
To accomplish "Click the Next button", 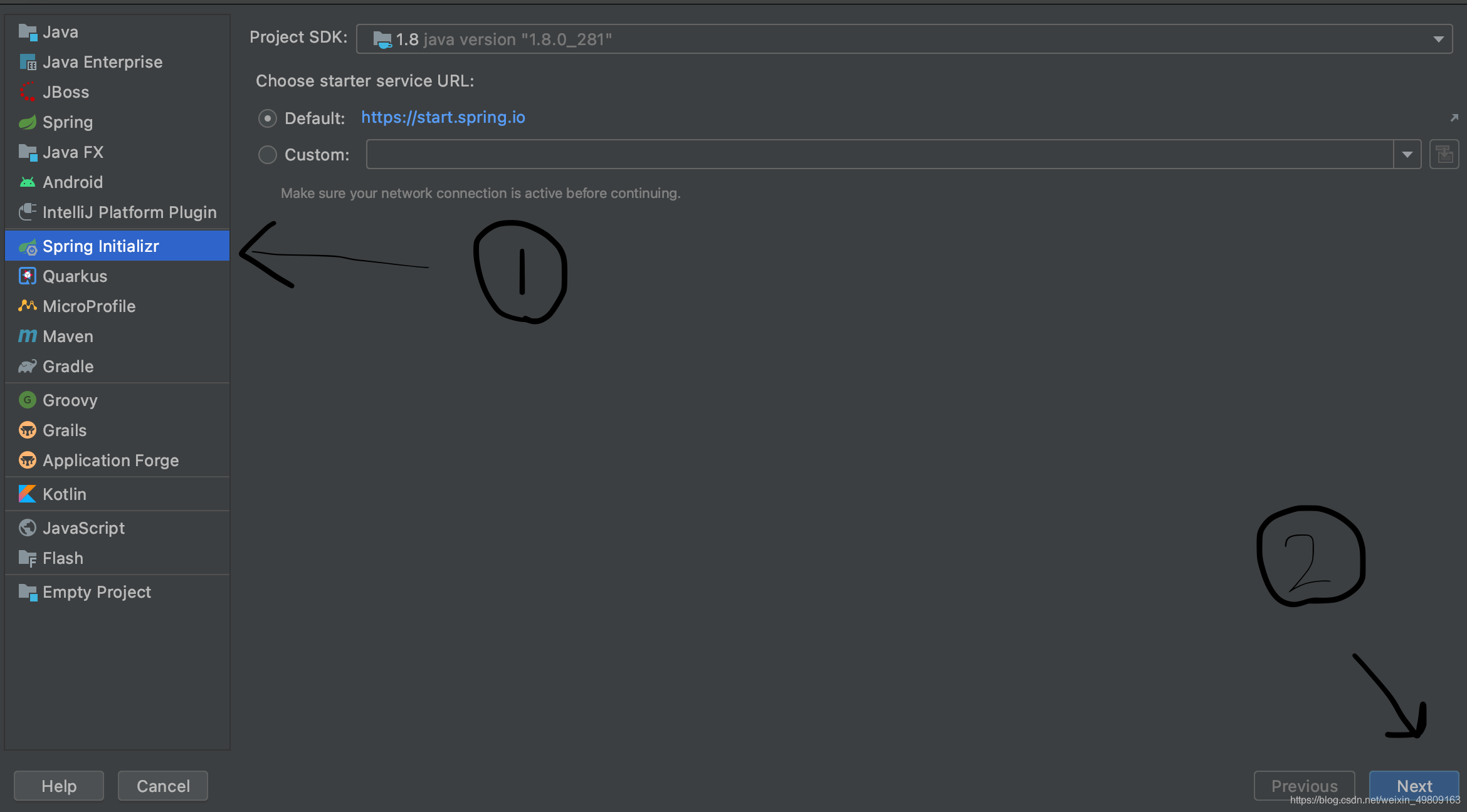I will (1414, 786).
